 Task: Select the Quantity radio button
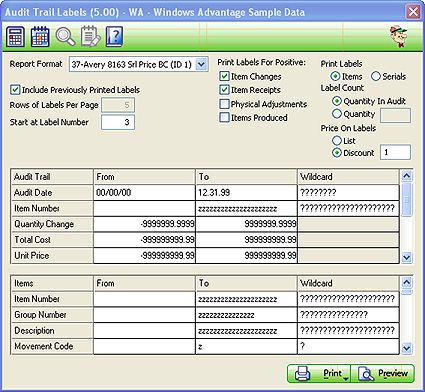click(337, 114)
